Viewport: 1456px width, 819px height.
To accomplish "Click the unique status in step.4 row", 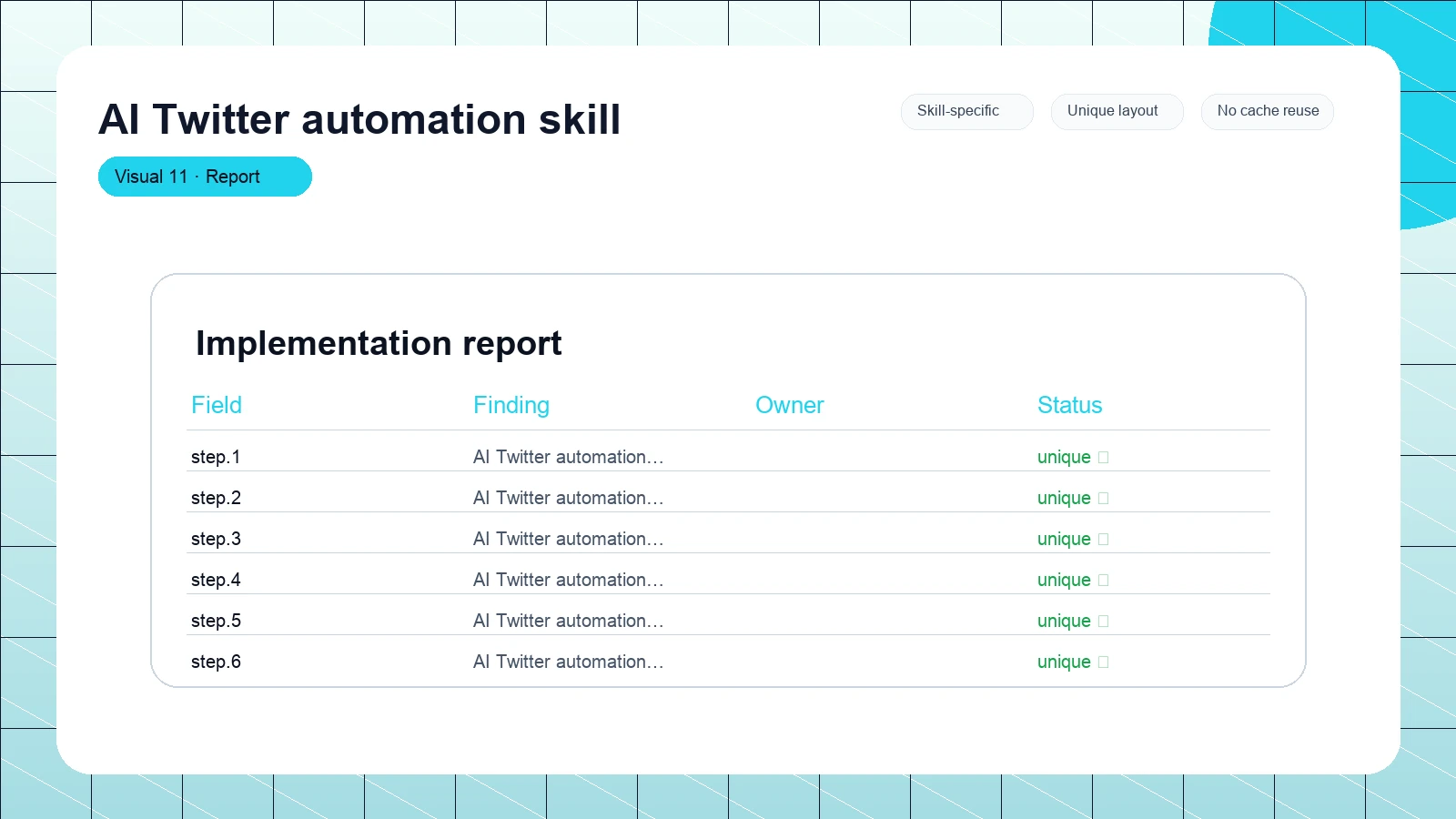I will point(1073,580).
